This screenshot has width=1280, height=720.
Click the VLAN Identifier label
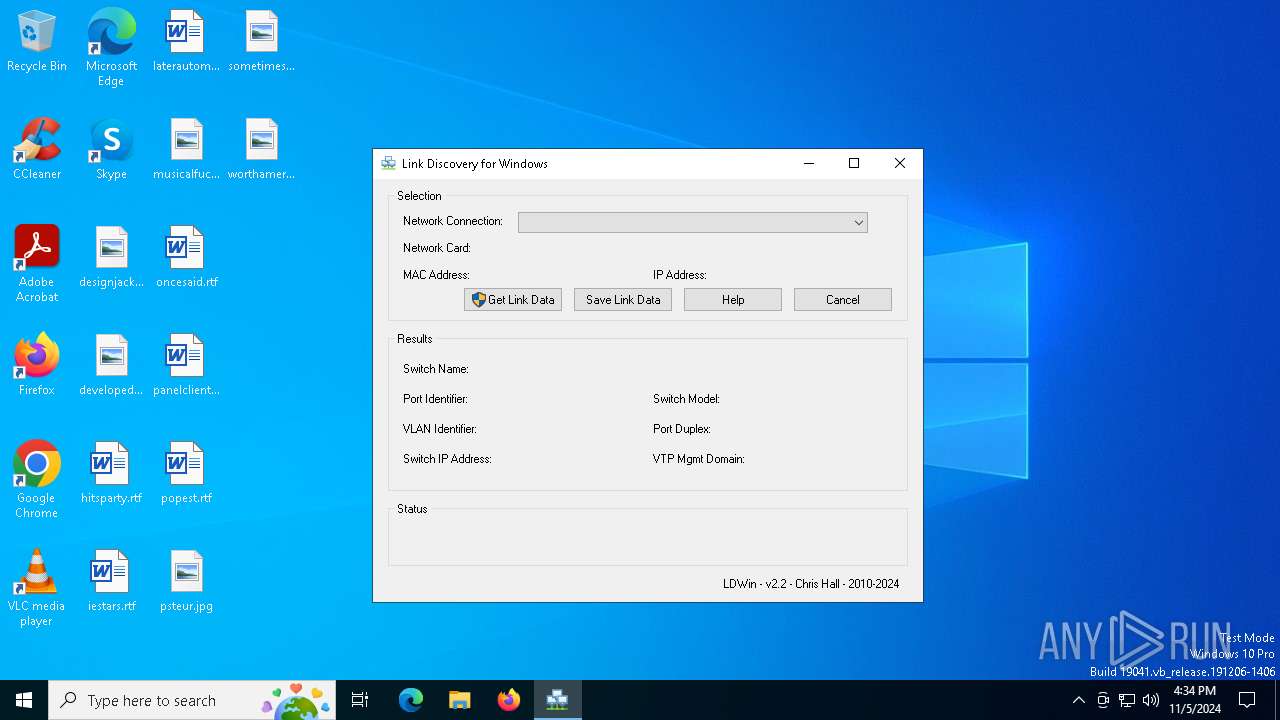tap(440, 429)
